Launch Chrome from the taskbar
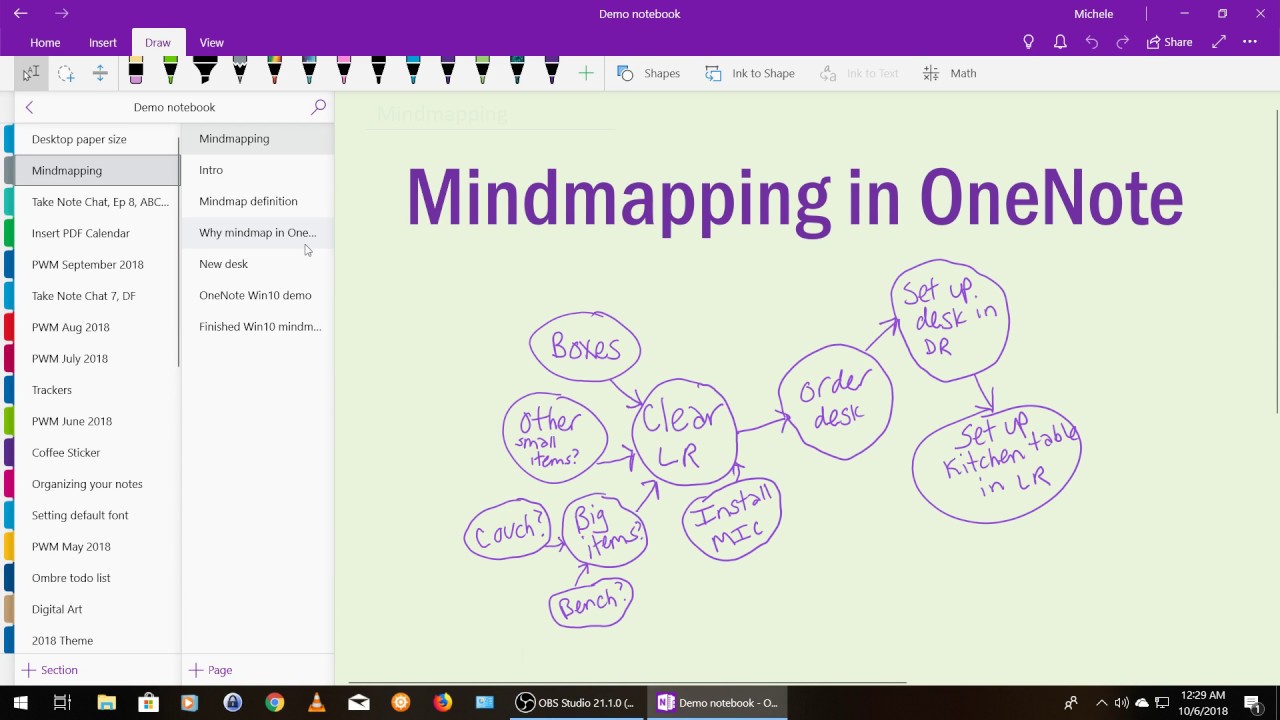Viewport: 1280px width, 720px height. click(274, 703)
